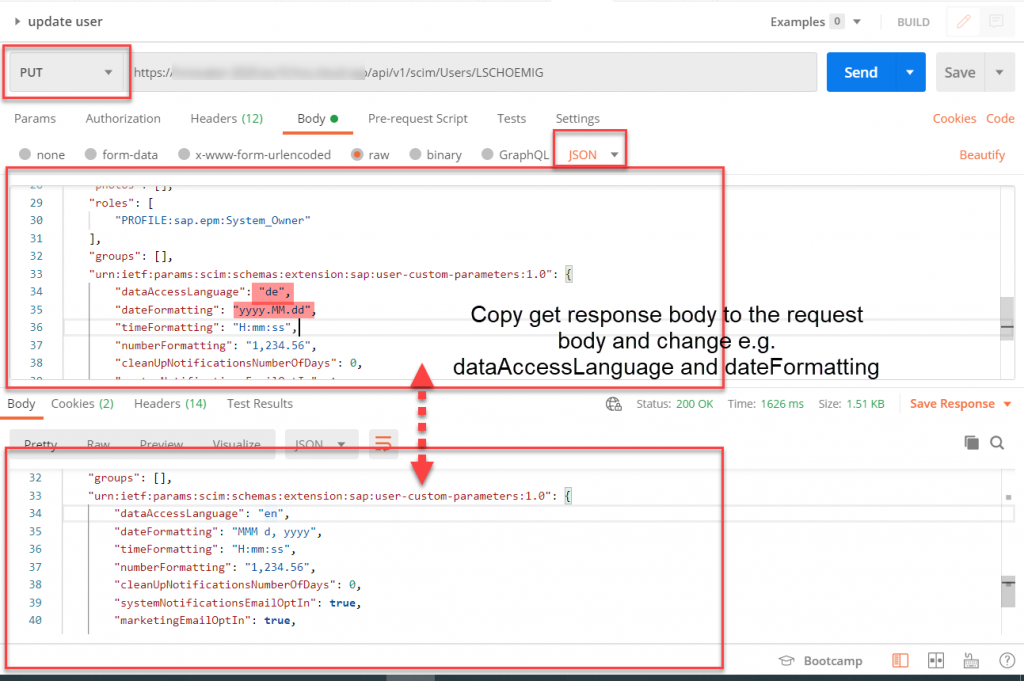Select the raw body radio button
The height and width of the screenshot is (681, 1024).
coord(357,154)
